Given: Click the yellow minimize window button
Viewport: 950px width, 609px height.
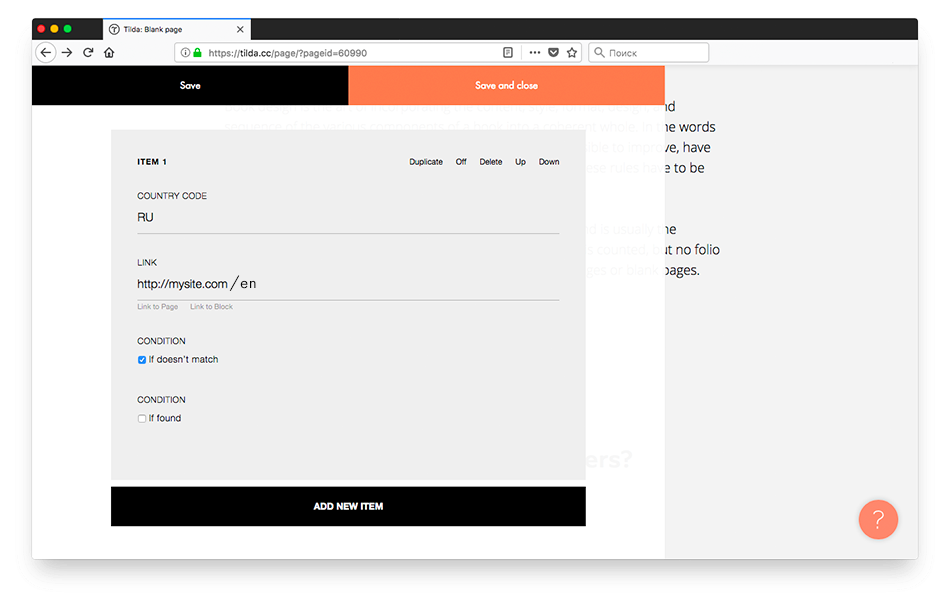Looking at the screenshot, I should click(55, 28).
